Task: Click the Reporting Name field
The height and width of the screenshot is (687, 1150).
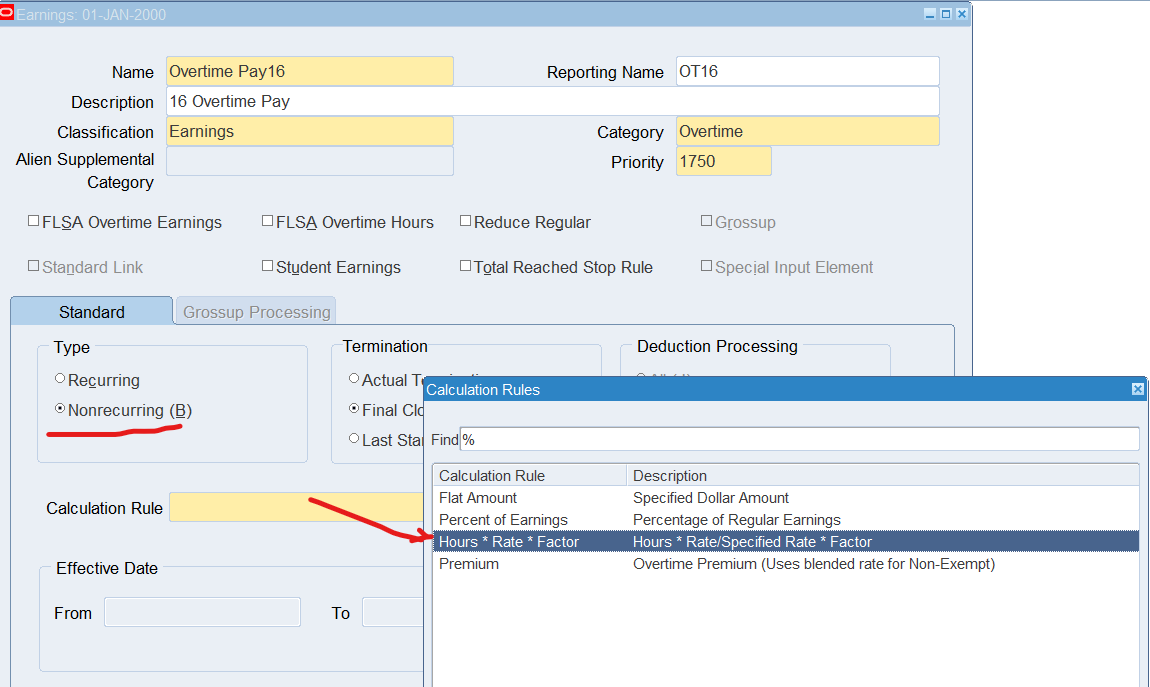Action: click(807, 72)
